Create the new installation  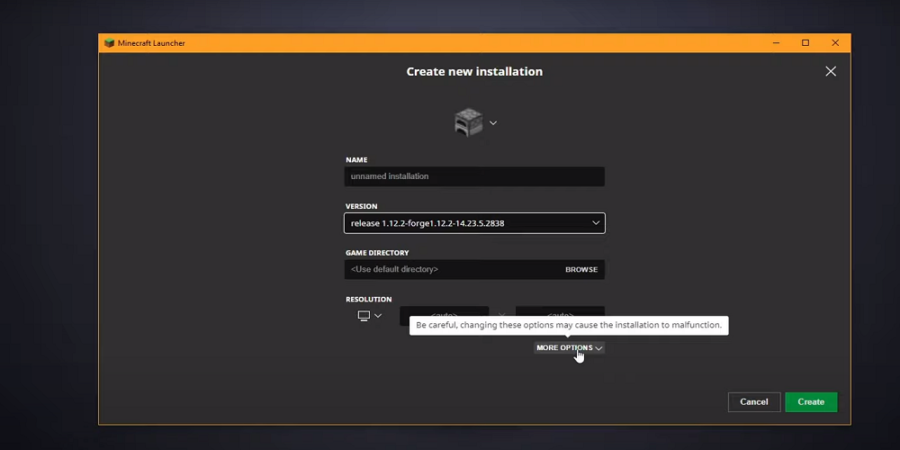click(810, 402)
